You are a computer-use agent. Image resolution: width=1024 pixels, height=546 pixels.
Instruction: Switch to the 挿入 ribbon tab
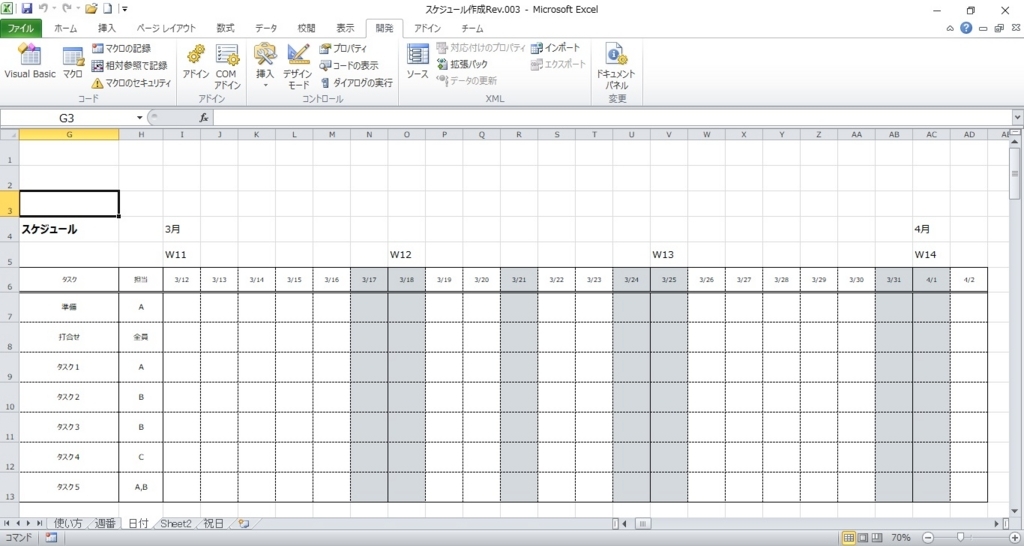point(106,28)
